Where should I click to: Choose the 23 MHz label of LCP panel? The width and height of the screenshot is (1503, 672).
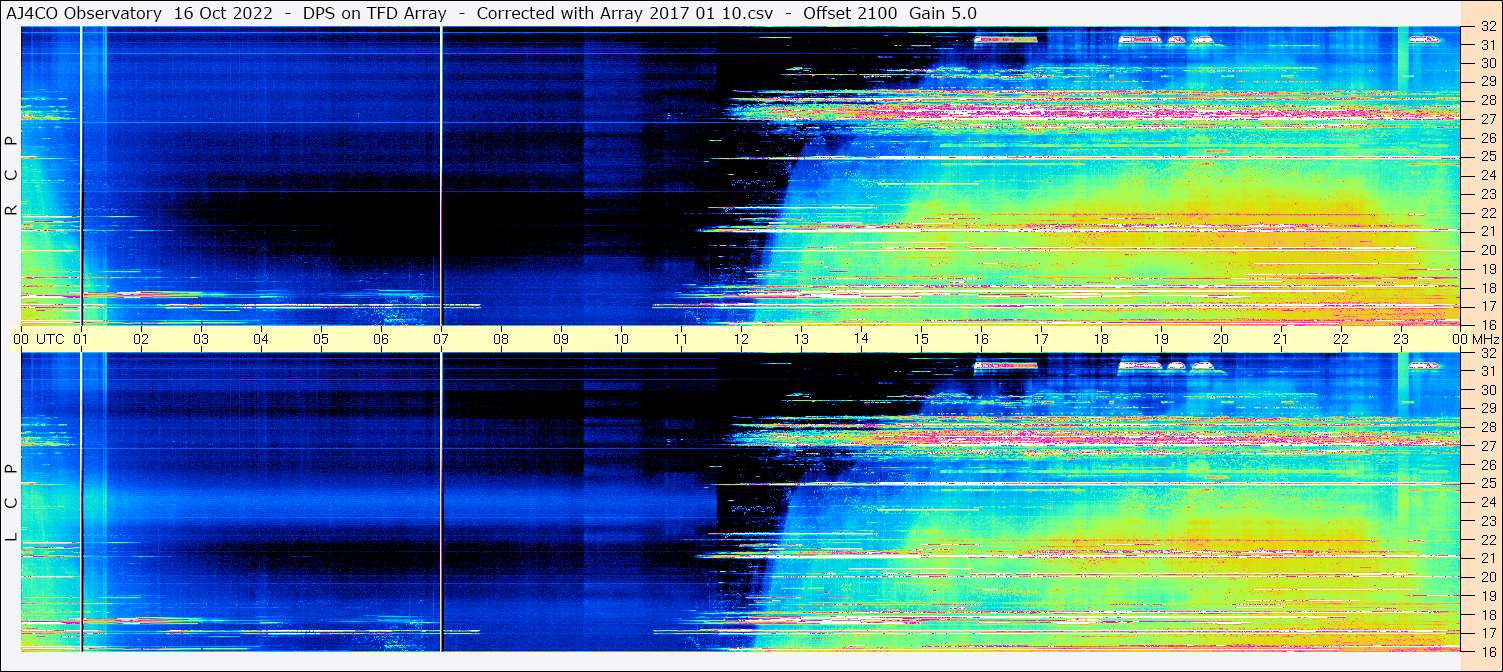(1487, 521)
